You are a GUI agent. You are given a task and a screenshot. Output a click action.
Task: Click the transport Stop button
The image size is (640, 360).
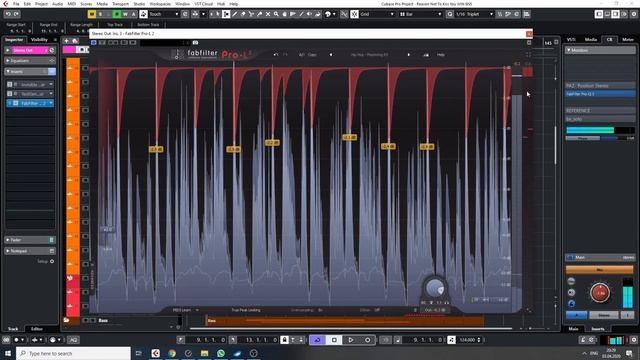pos(334,340)
